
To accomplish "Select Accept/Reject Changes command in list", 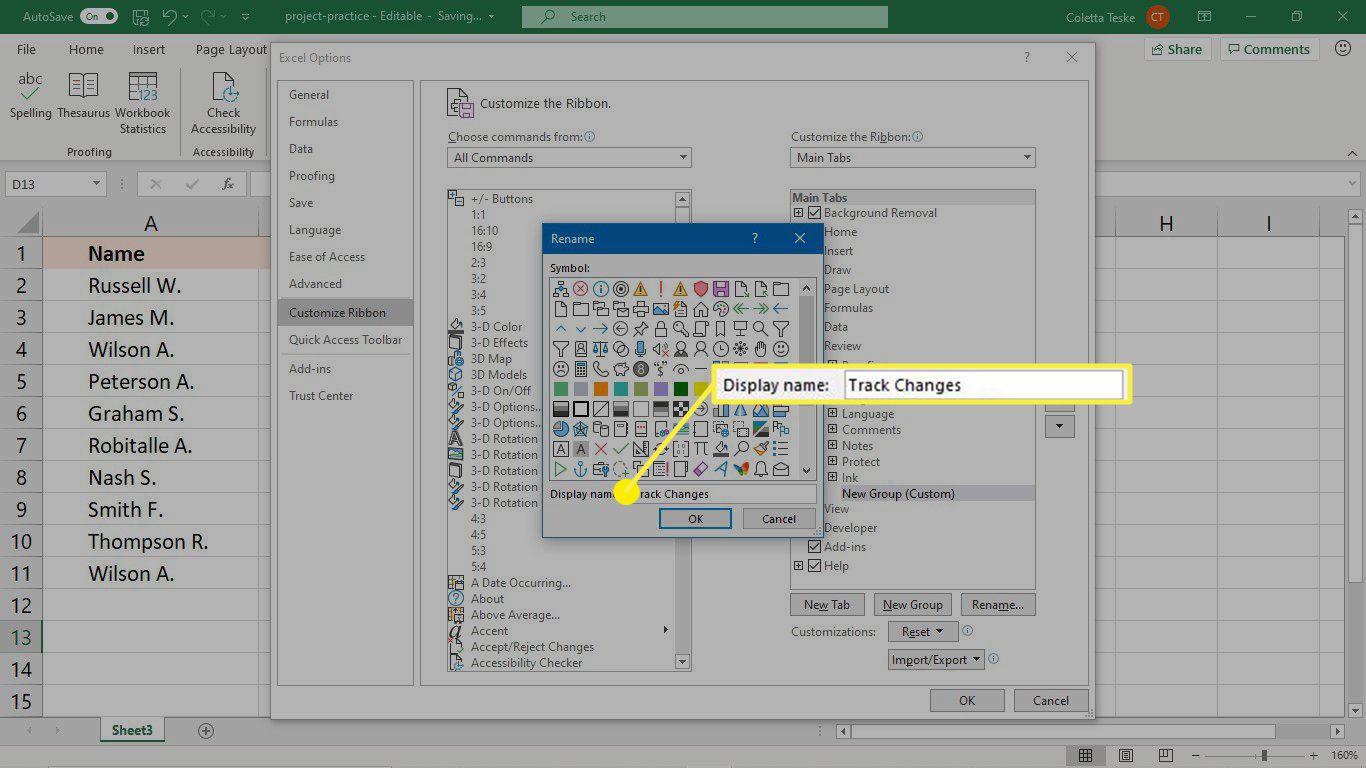I will 532,647.
